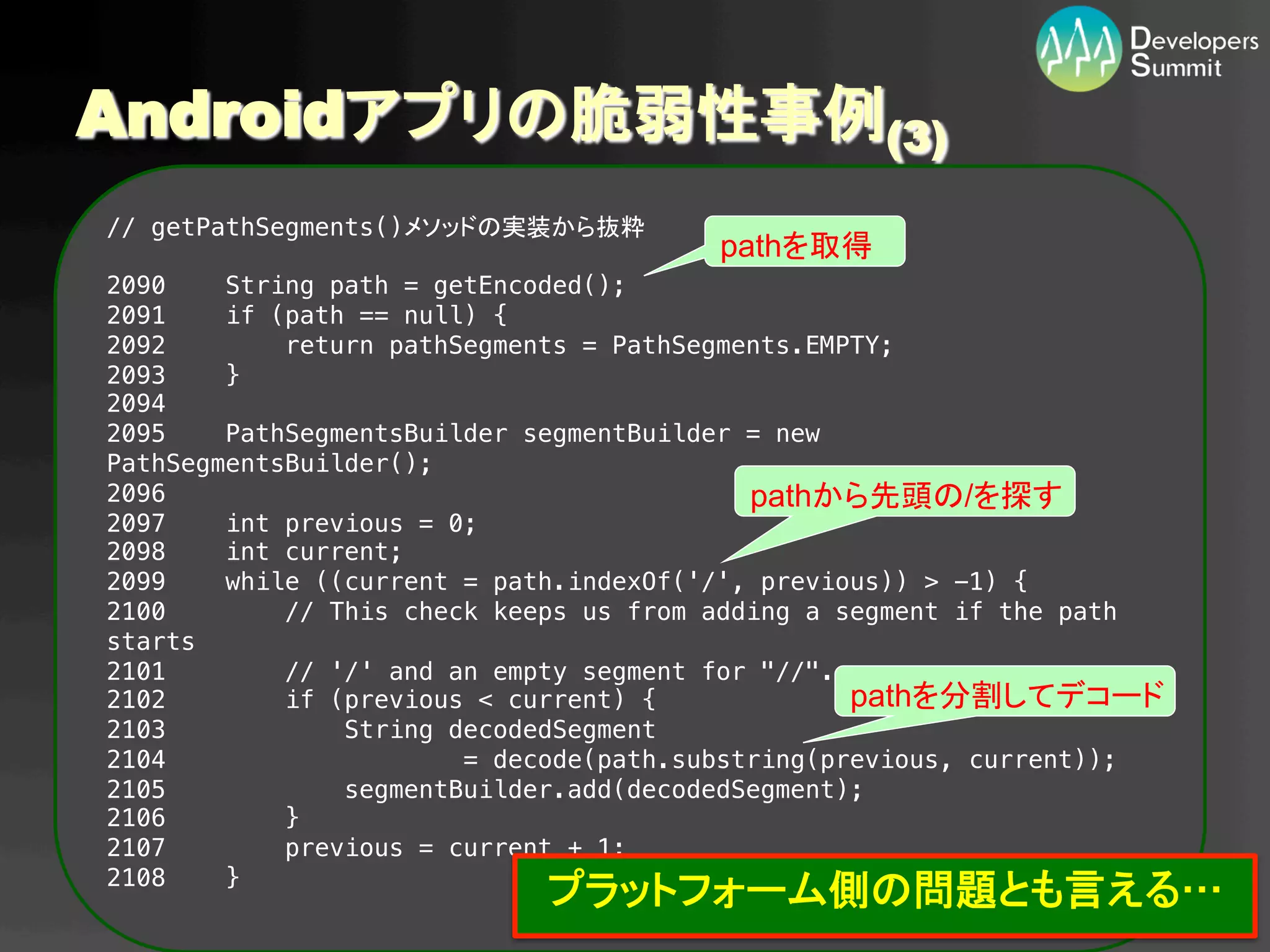Click the callout 'pathを取得'
The width and height of the screenshot is (1270, 952).
804,242
